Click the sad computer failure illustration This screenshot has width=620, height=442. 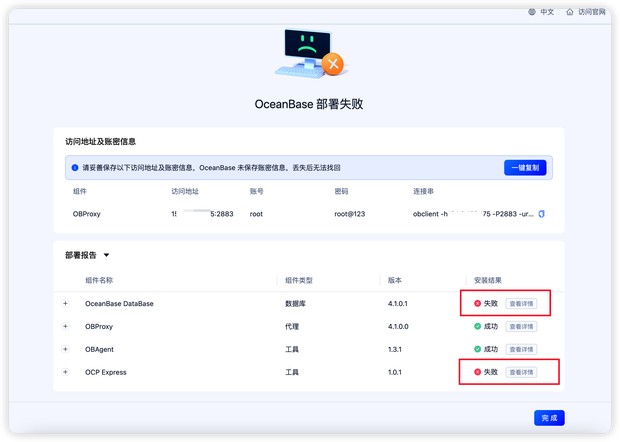(310, 53)
